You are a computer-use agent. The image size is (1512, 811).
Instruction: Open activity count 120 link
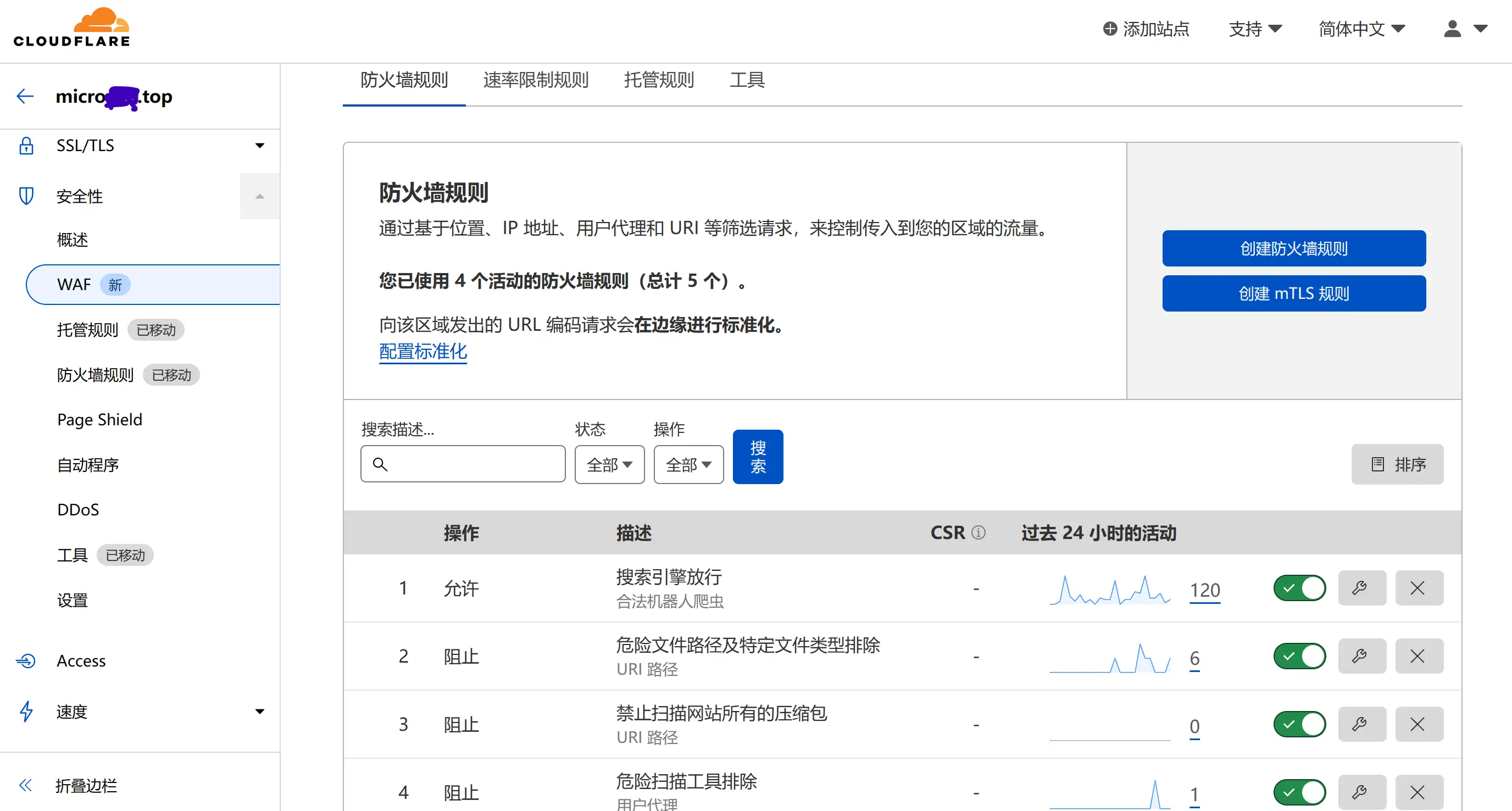(x=1204, y=590)
